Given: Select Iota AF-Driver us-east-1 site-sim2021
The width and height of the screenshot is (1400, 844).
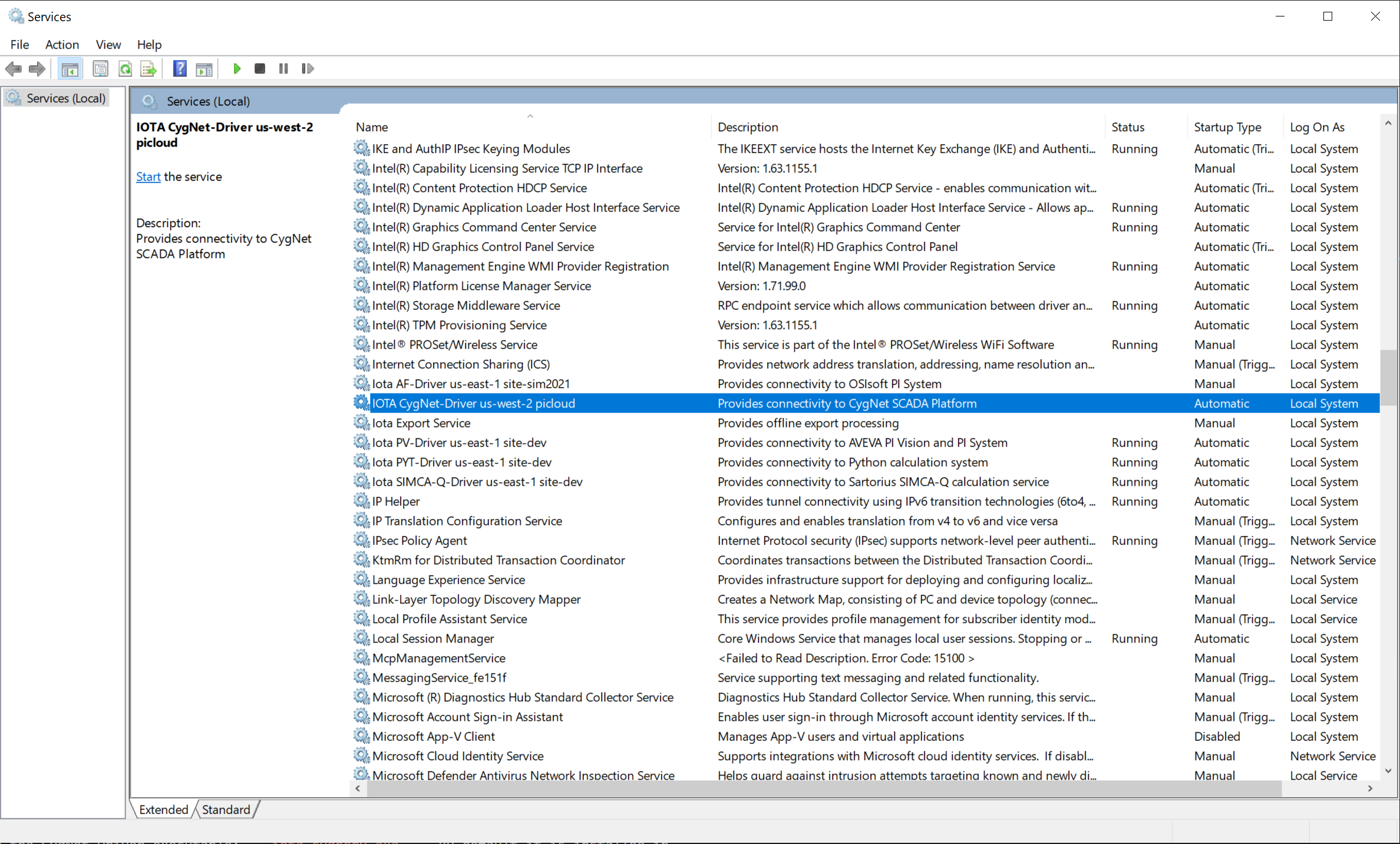Looking at the screenshot, I should click(865, 383).
